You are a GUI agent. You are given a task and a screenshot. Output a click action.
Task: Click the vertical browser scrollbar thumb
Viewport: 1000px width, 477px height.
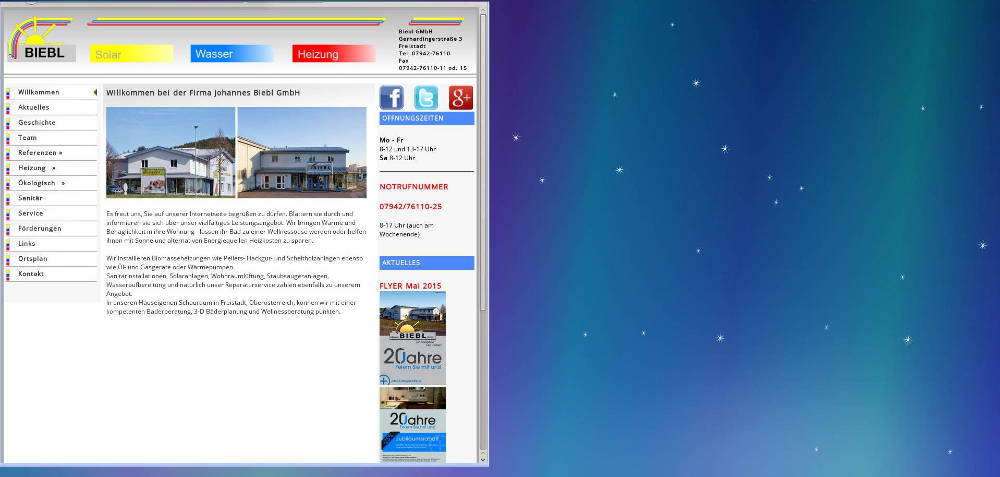pyautogui.click(x=483, y=163)
